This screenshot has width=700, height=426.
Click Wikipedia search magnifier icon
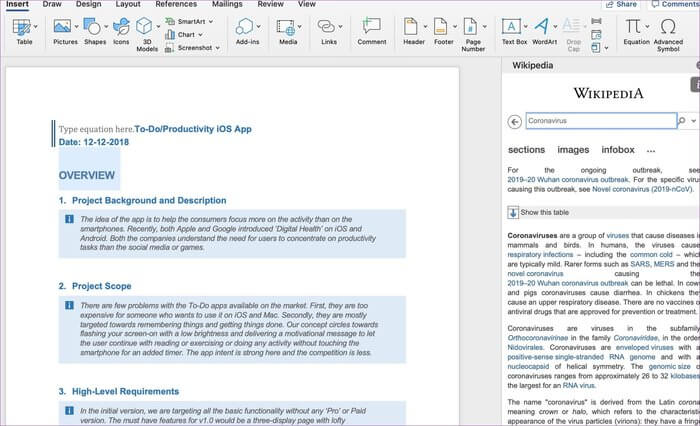(682, 121)
